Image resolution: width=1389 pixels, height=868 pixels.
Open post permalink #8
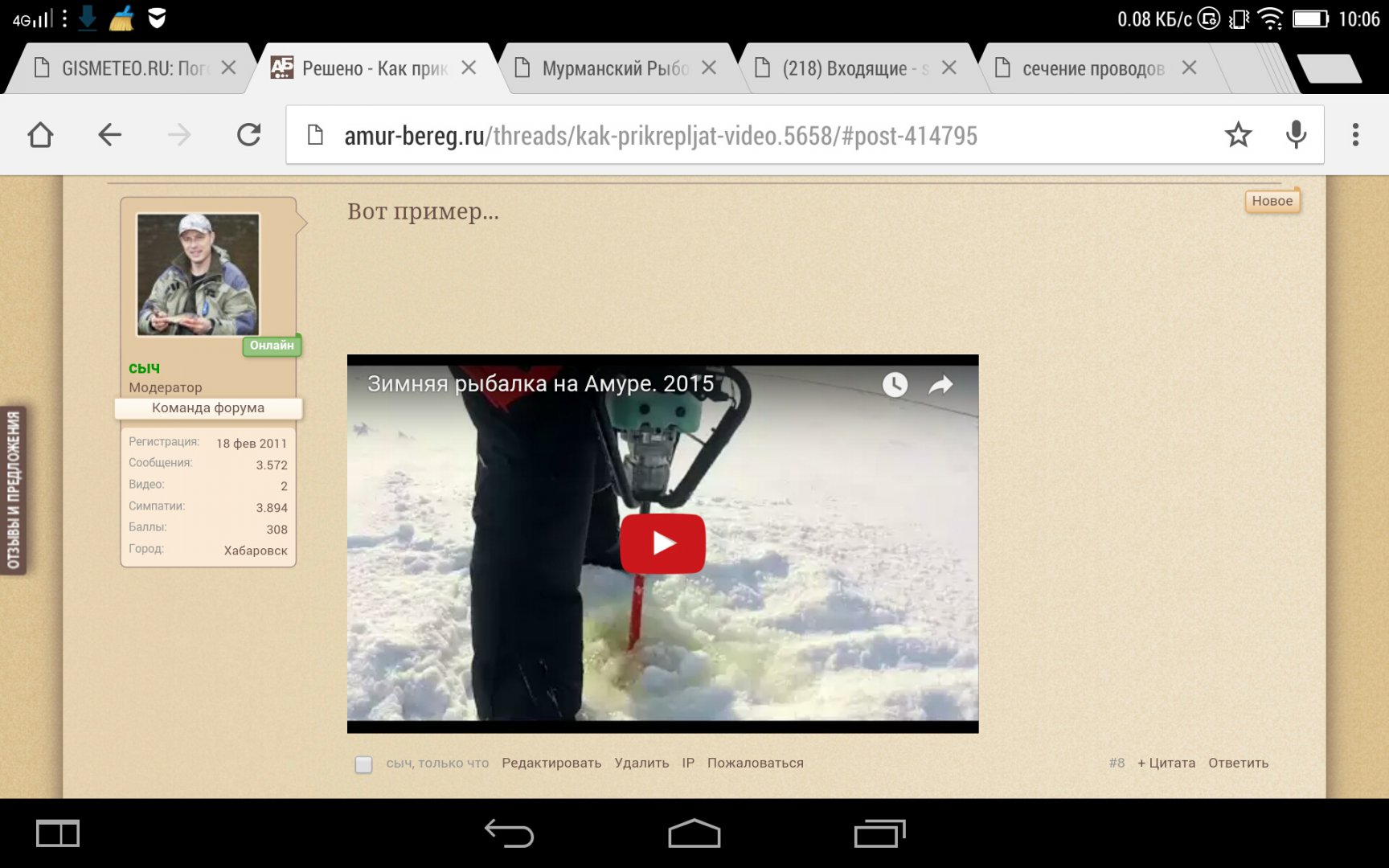tap(1117, 764)
